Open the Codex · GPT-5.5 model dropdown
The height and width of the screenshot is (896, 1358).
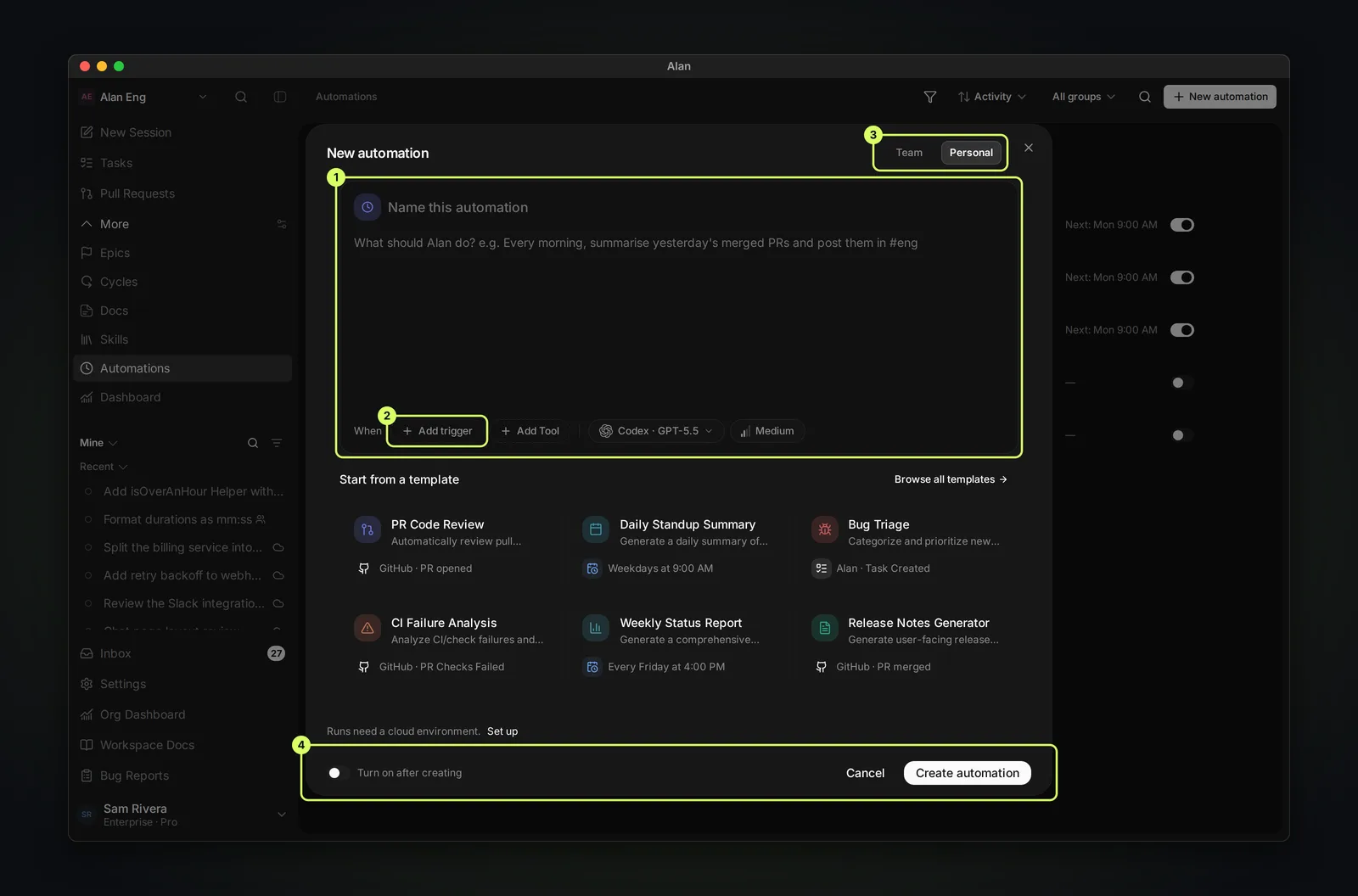point(656,431)
